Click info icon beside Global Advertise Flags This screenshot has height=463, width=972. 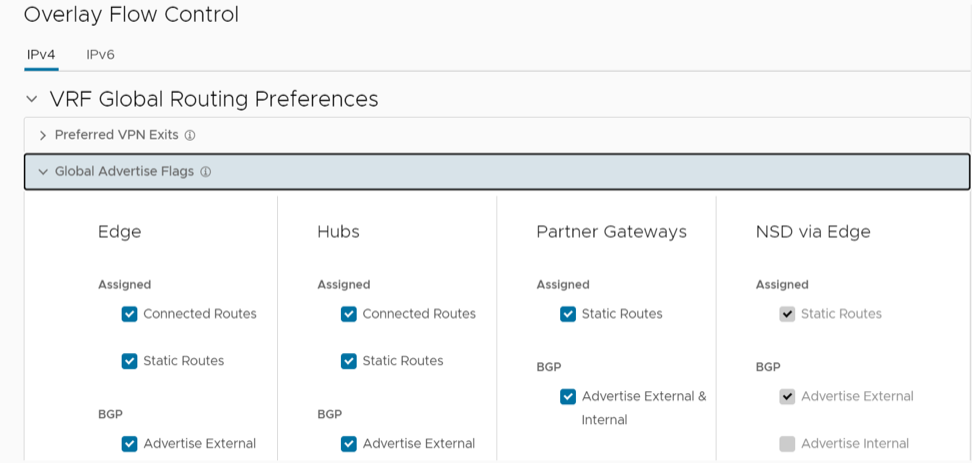click(206, 172)
